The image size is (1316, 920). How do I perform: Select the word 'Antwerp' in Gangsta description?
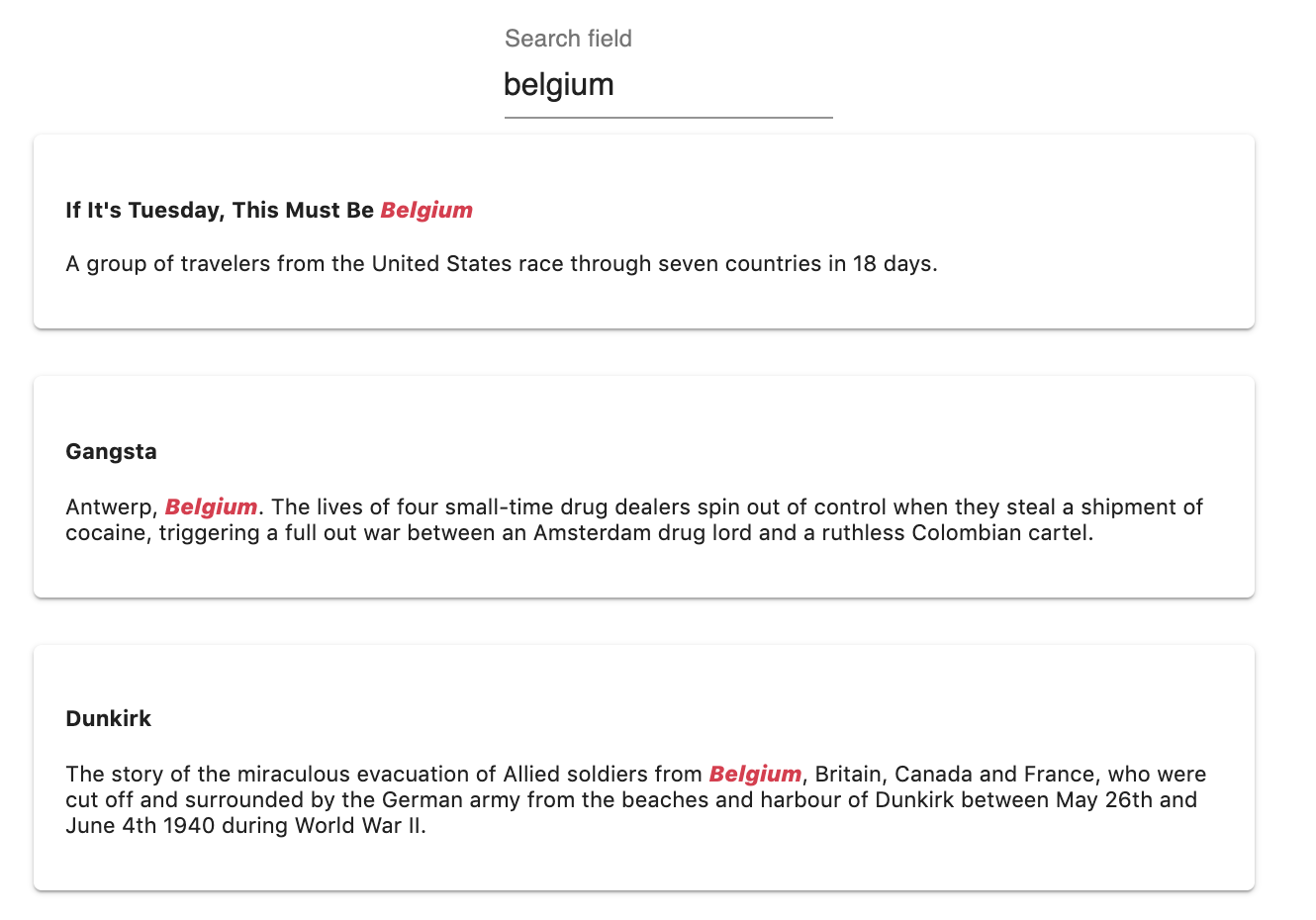[x=109, y=506]
